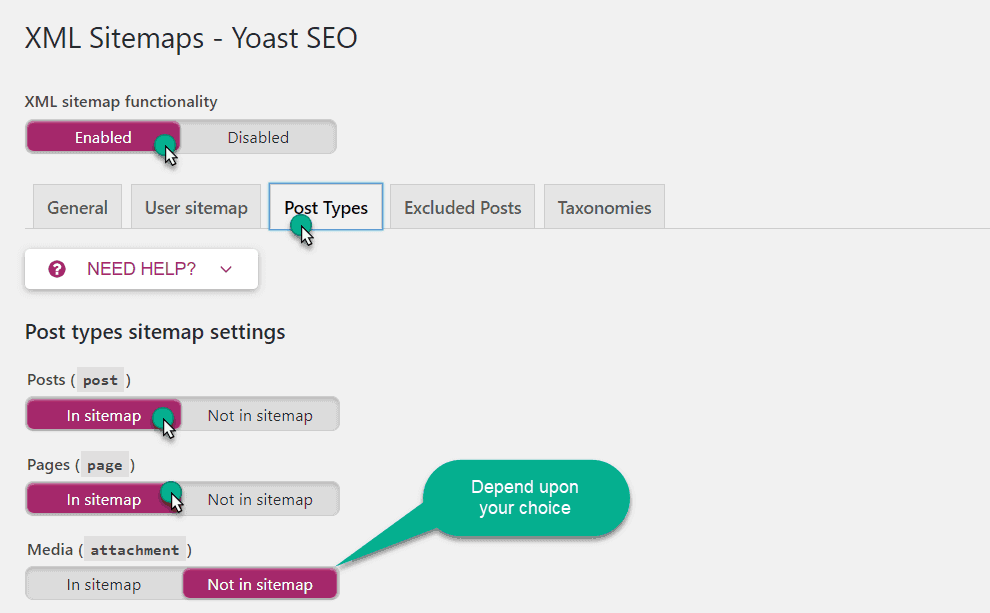Choose Not in sitemap for Media attachment
The height and width of the screenshot is (613, 990).
(x=260, y=585)
